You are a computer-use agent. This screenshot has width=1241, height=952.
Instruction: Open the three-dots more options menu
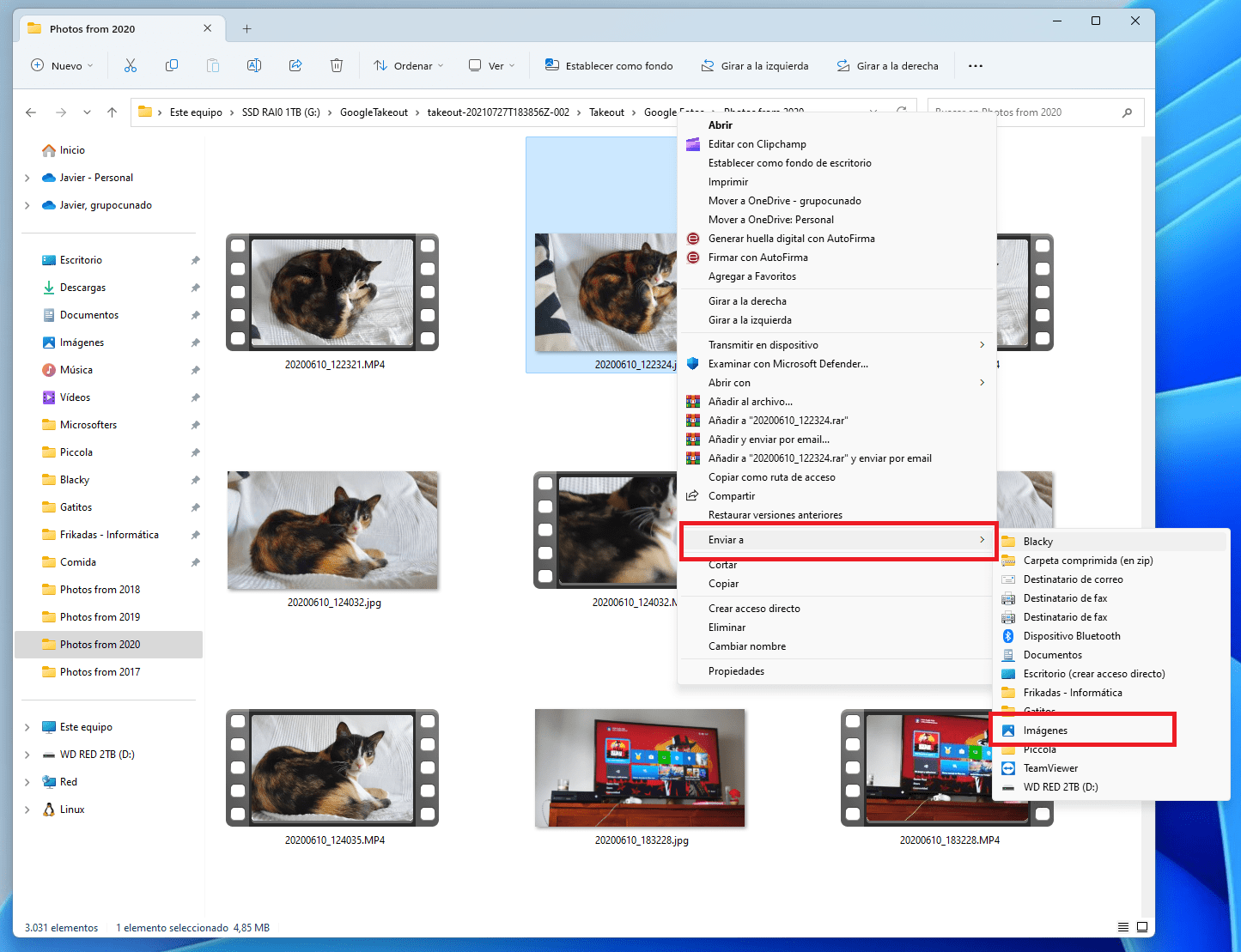[976, 65]
